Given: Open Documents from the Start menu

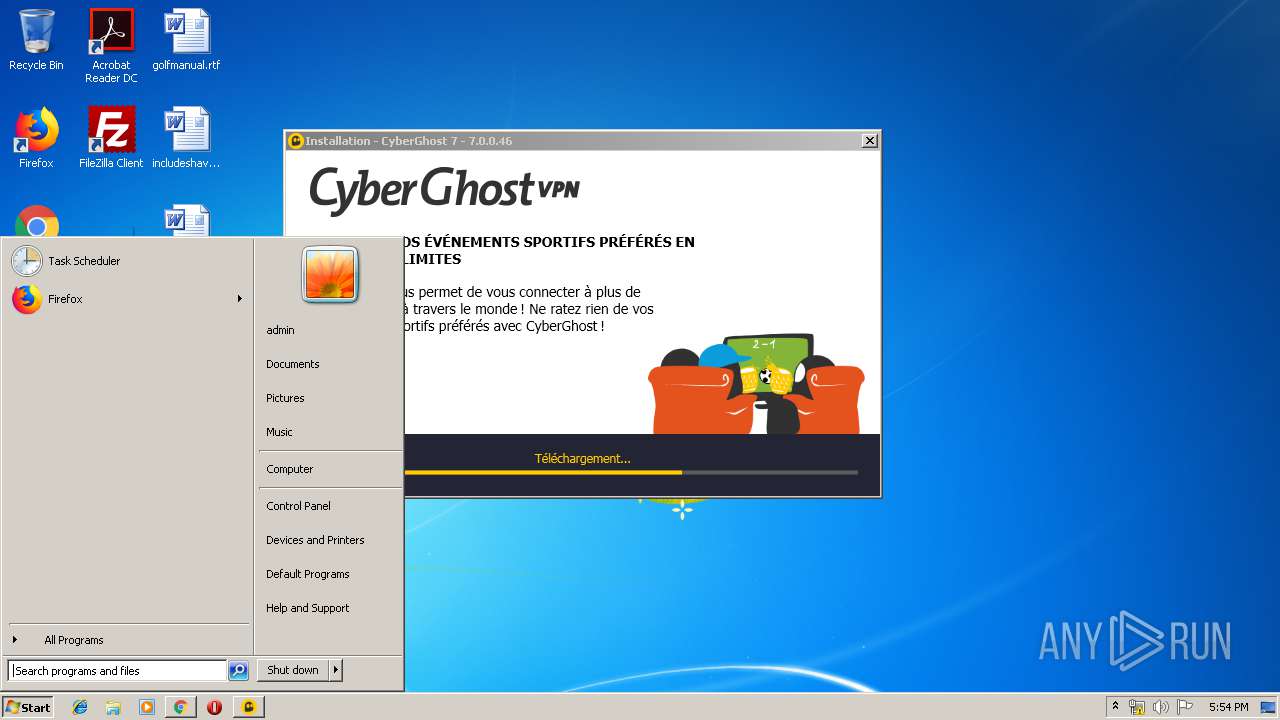Looking at the screenshot, I should pyautogui.click(x=292, y=364).
